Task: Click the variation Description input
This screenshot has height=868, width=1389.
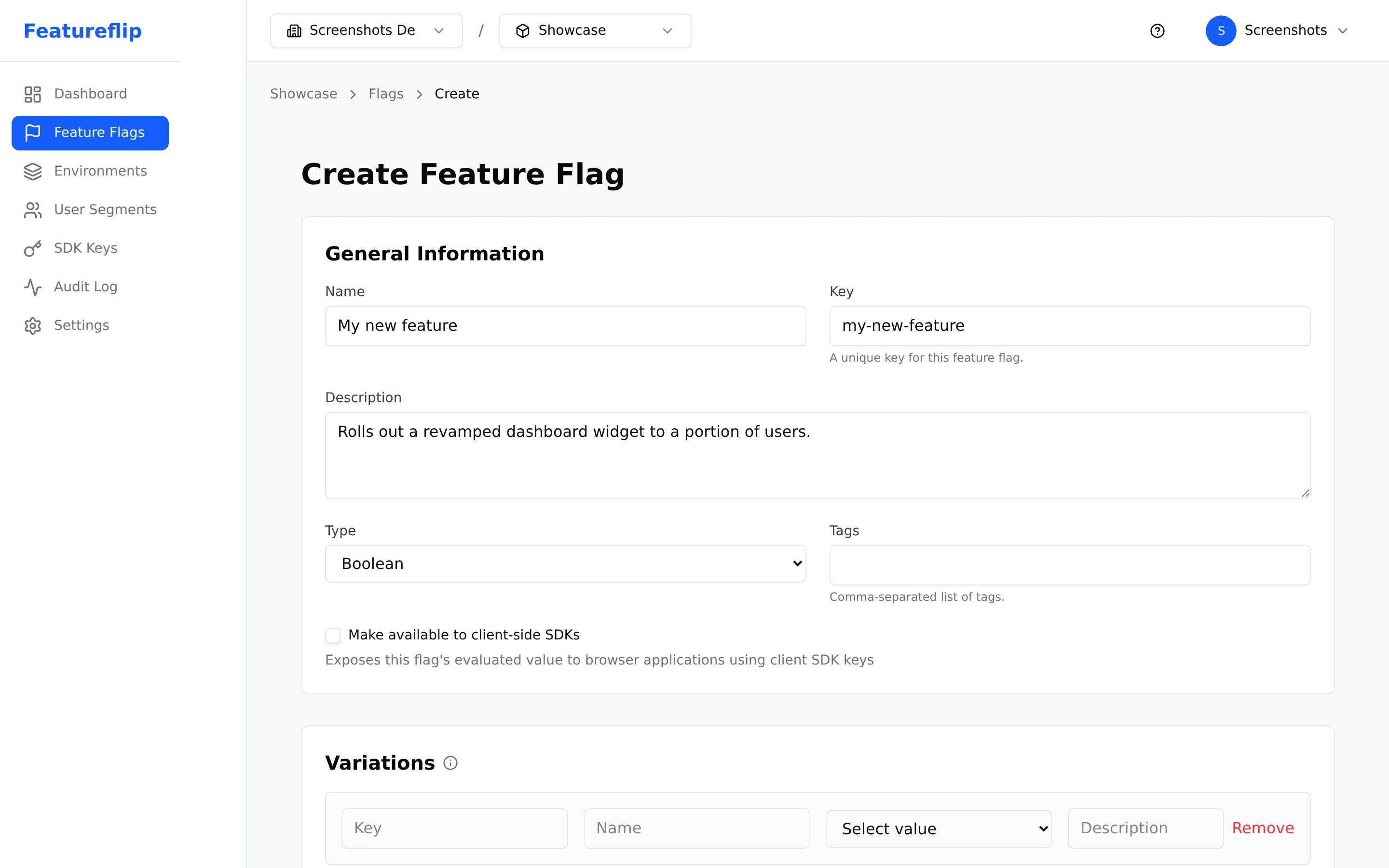Action: point(1145,828)
